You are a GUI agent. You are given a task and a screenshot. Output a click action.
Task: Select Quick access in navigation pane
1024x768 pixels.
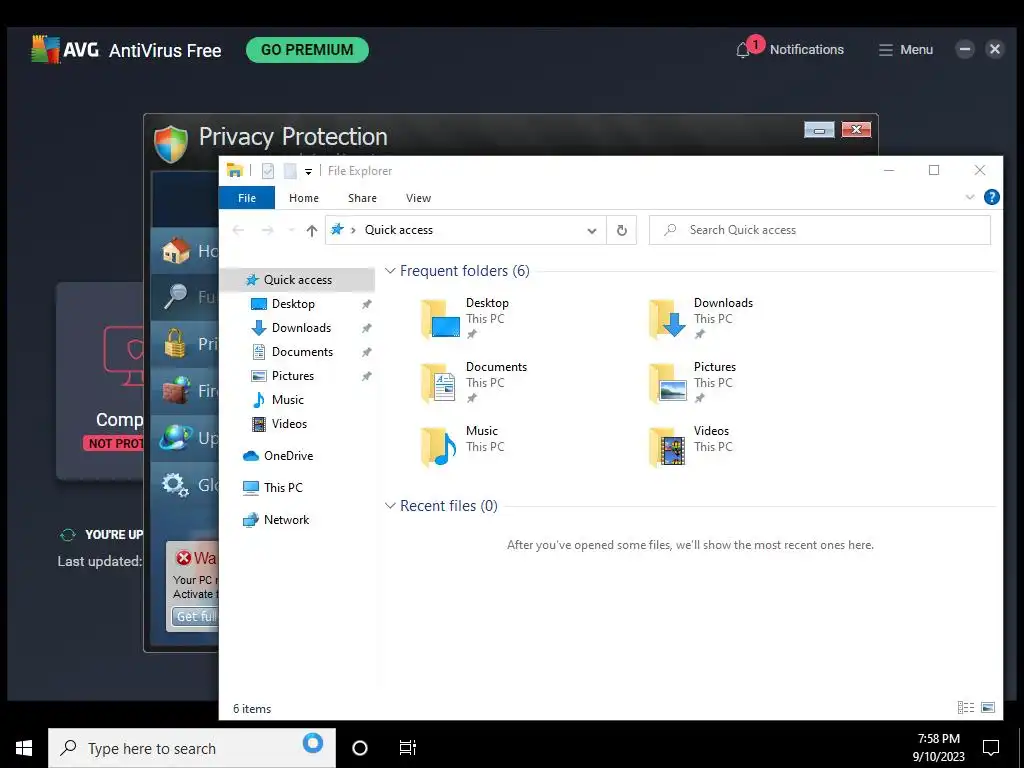(298, 280)
